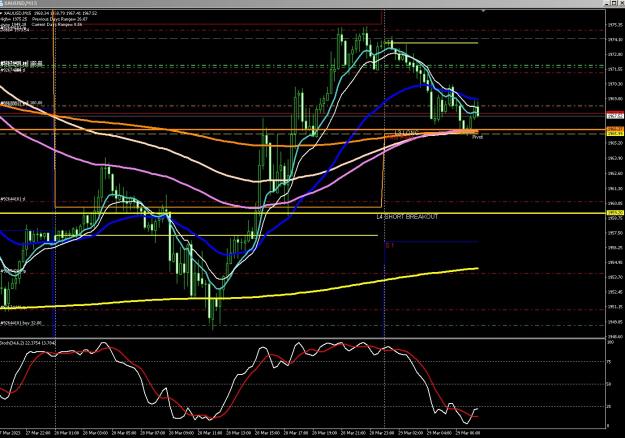Select the L3 LONG label
Viewport: 625px width, 438px height.
click(x=405, y=132)
